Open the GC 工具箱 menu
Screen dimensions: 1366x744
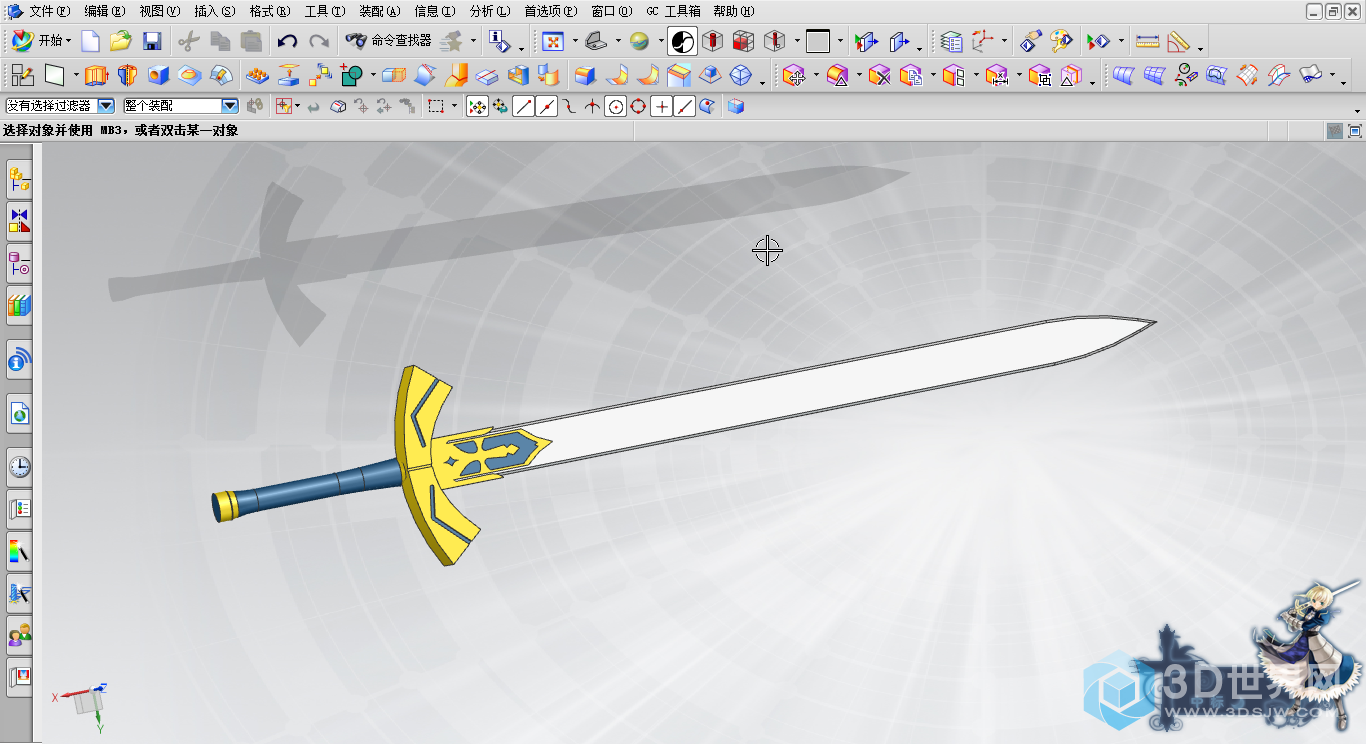click(673, 11)
